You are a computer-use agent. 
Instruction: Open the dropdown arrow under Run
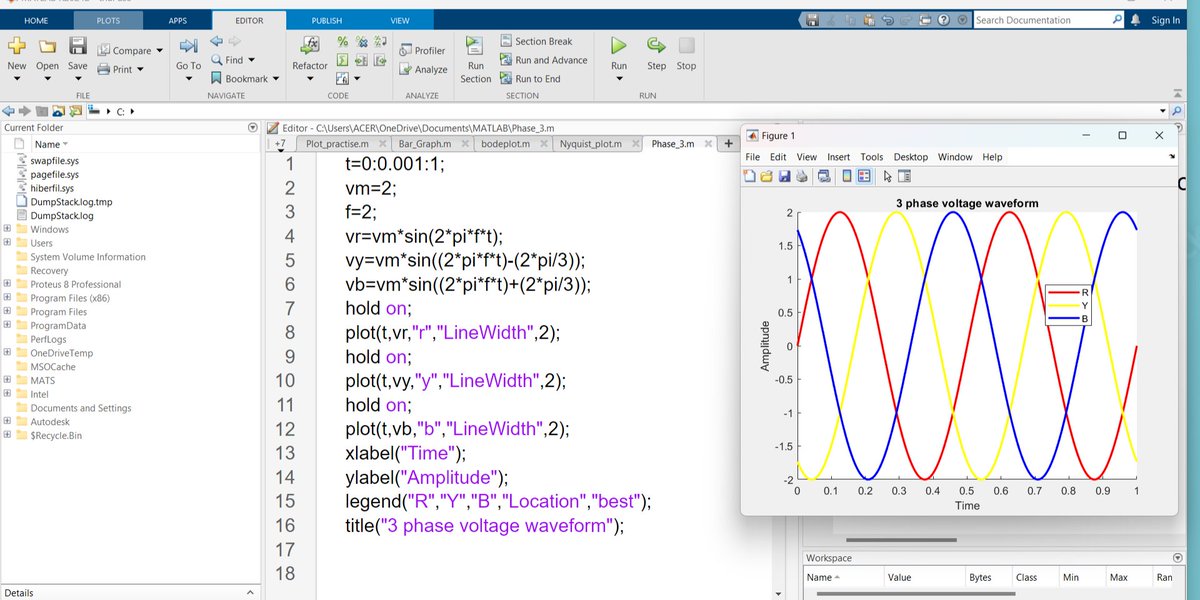pyautogui.click(x=619, y=80)
